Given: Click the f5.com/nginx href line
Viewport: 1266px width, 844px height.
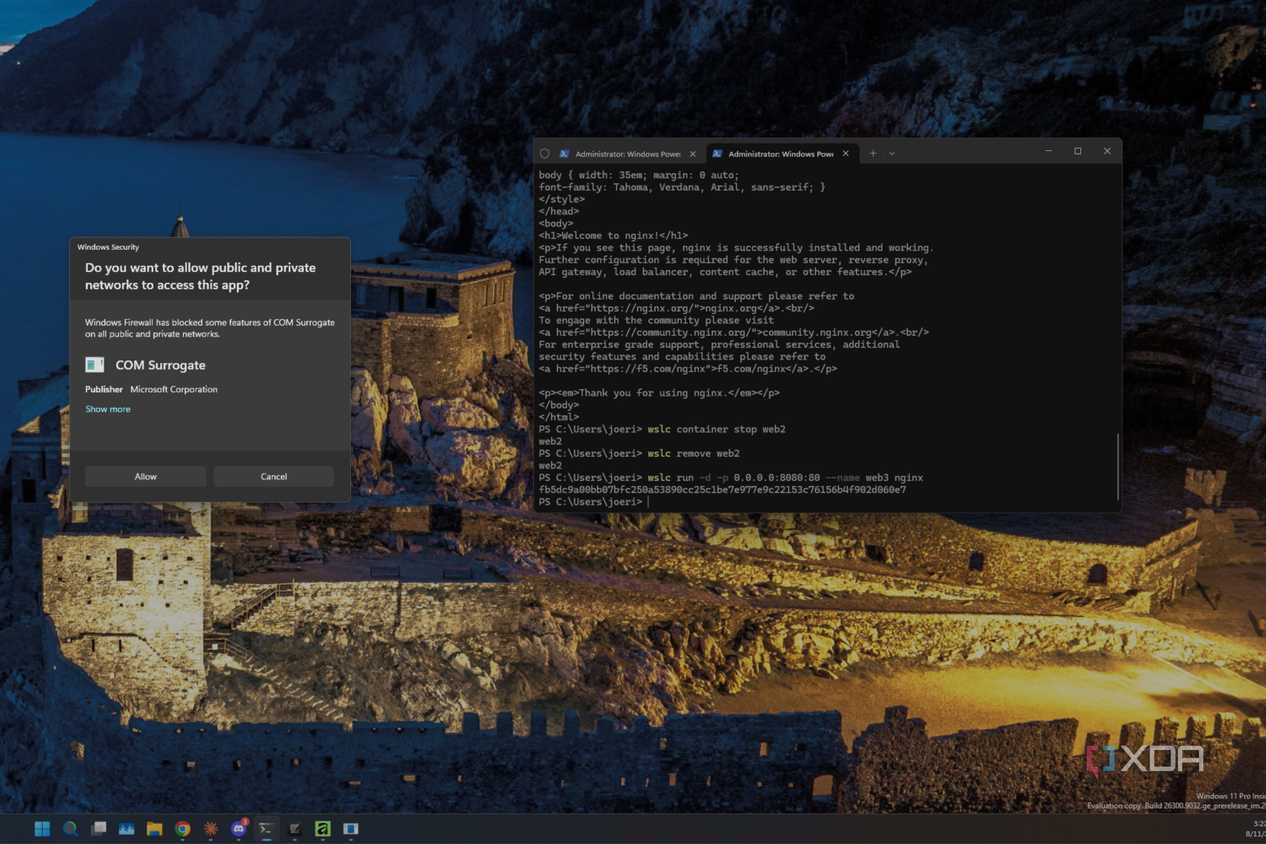Looking at the screenshot, I should click(x=688, y=369).
